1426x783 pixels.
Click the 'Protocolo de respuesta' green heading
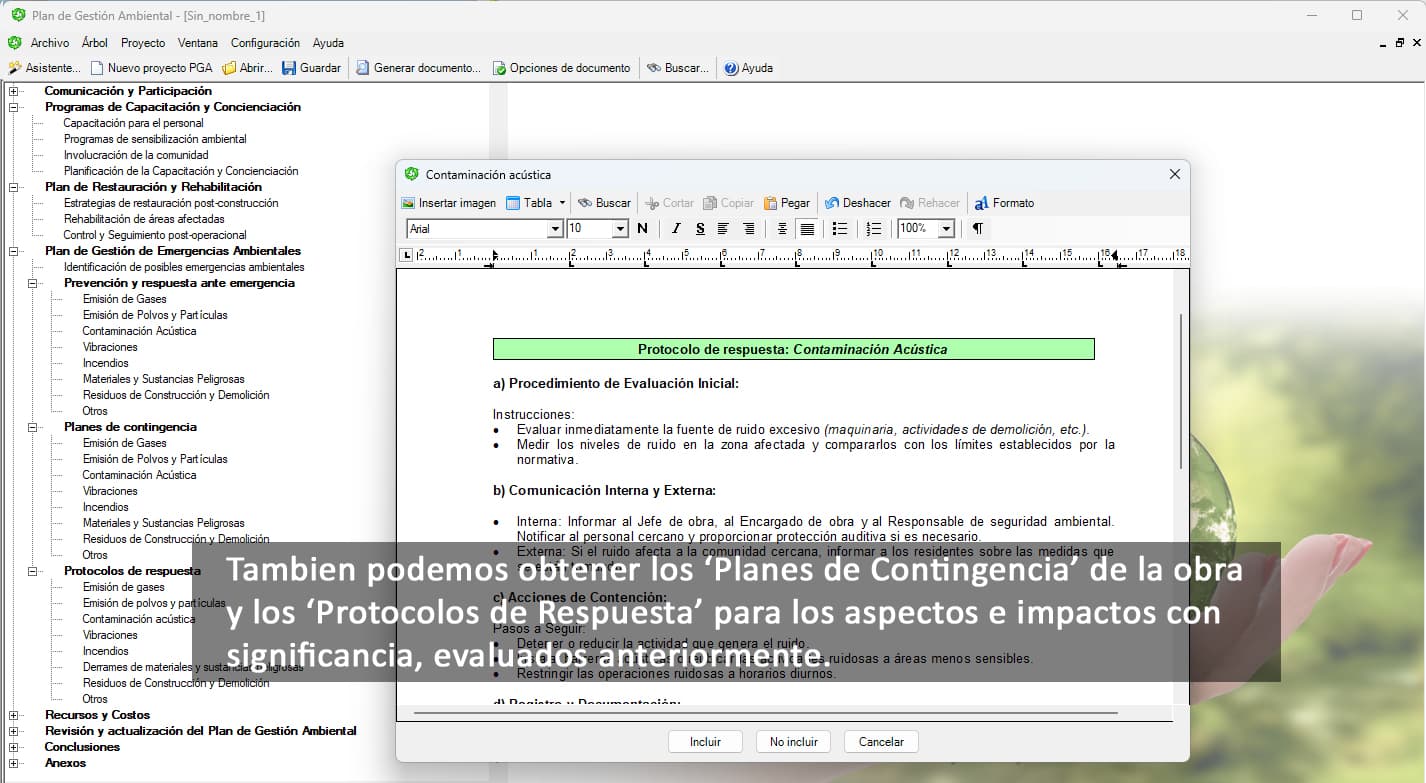click(793, 349)
